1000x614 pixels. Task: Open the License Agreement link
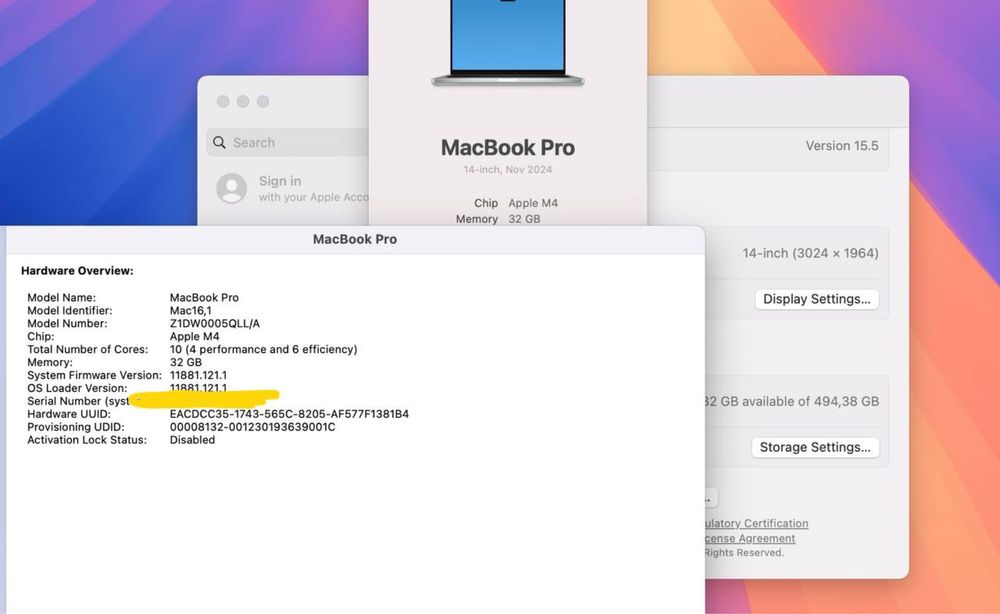click(x=750, y=539)
